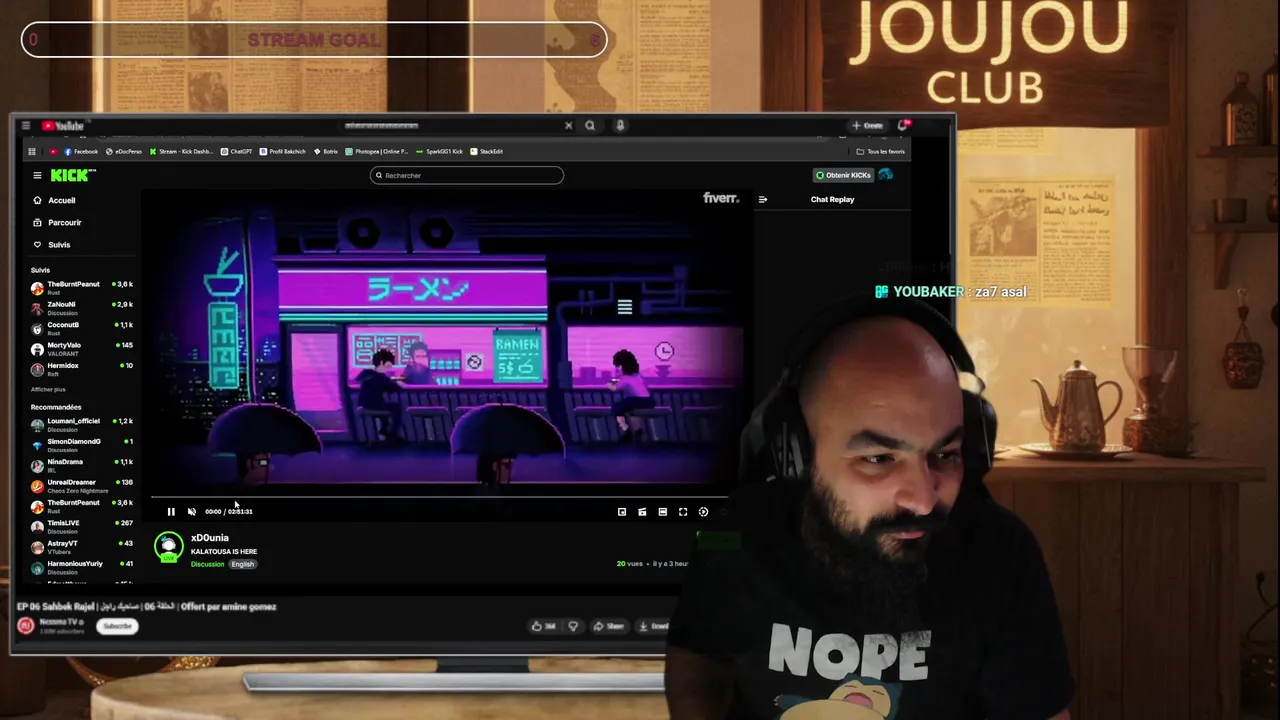Like the YouTube video
The width and height of the screenshot is (1280, 720).
click(x=544, y=626)
